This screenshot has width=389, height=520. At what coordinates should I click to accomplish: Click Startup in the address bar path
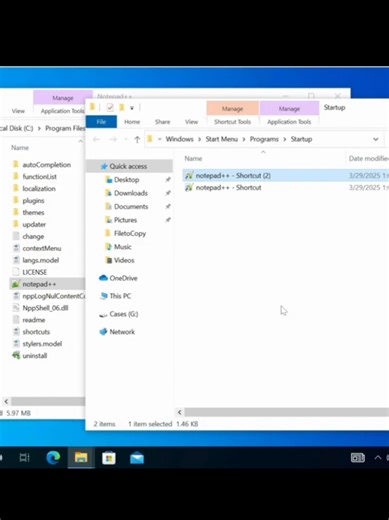[x=301, y=139]
